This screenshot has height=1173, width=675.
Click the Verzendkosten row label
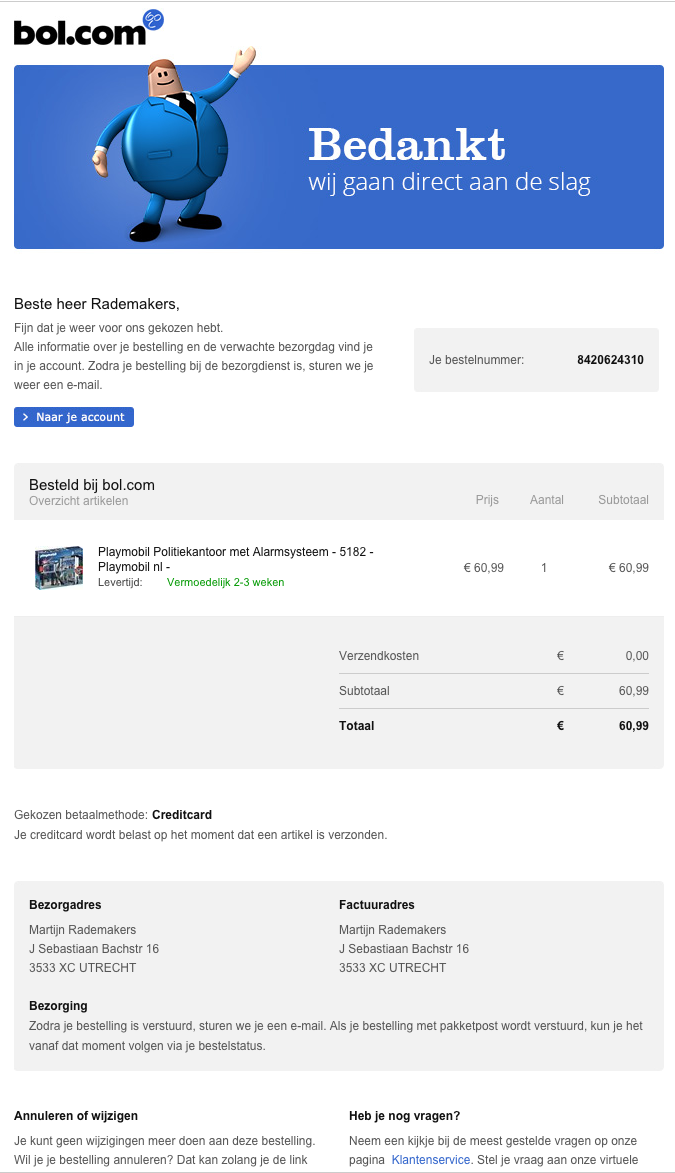pos(379,656)
